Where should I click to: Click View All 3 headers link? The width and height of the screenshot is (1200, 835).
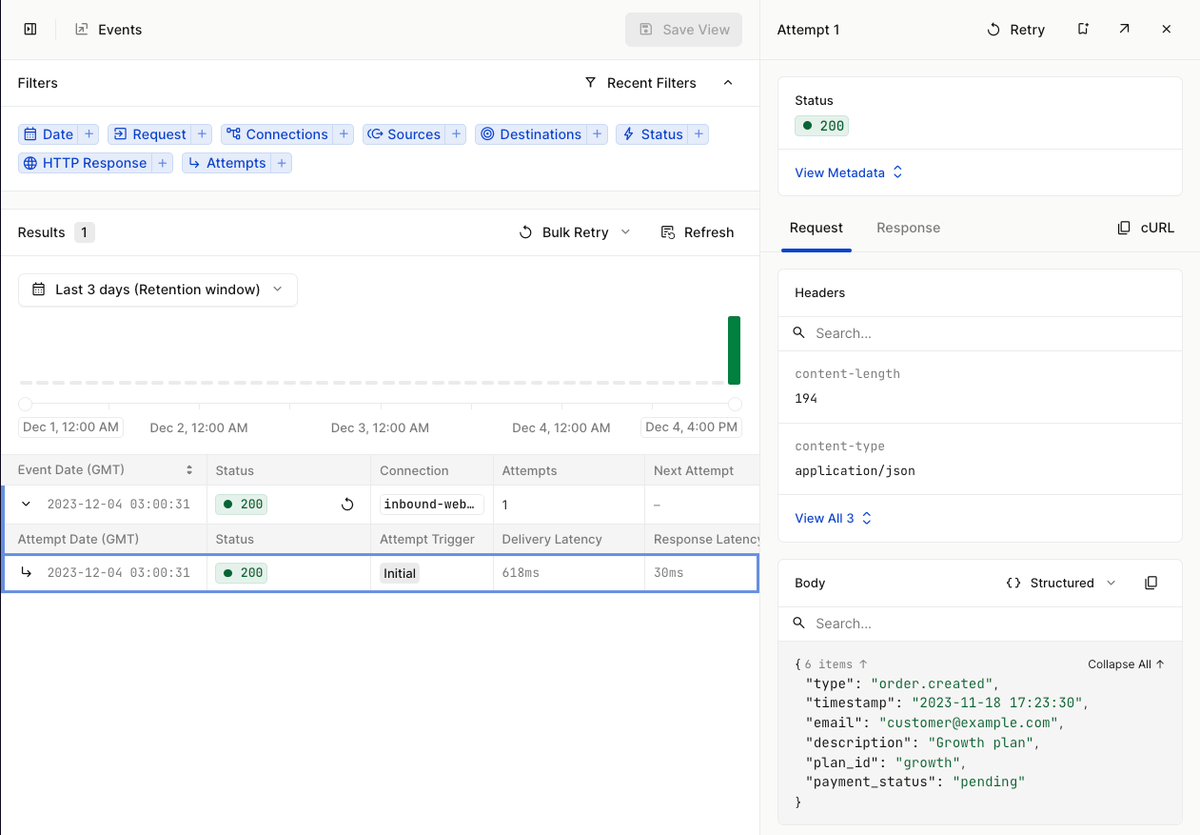[826, 518]
